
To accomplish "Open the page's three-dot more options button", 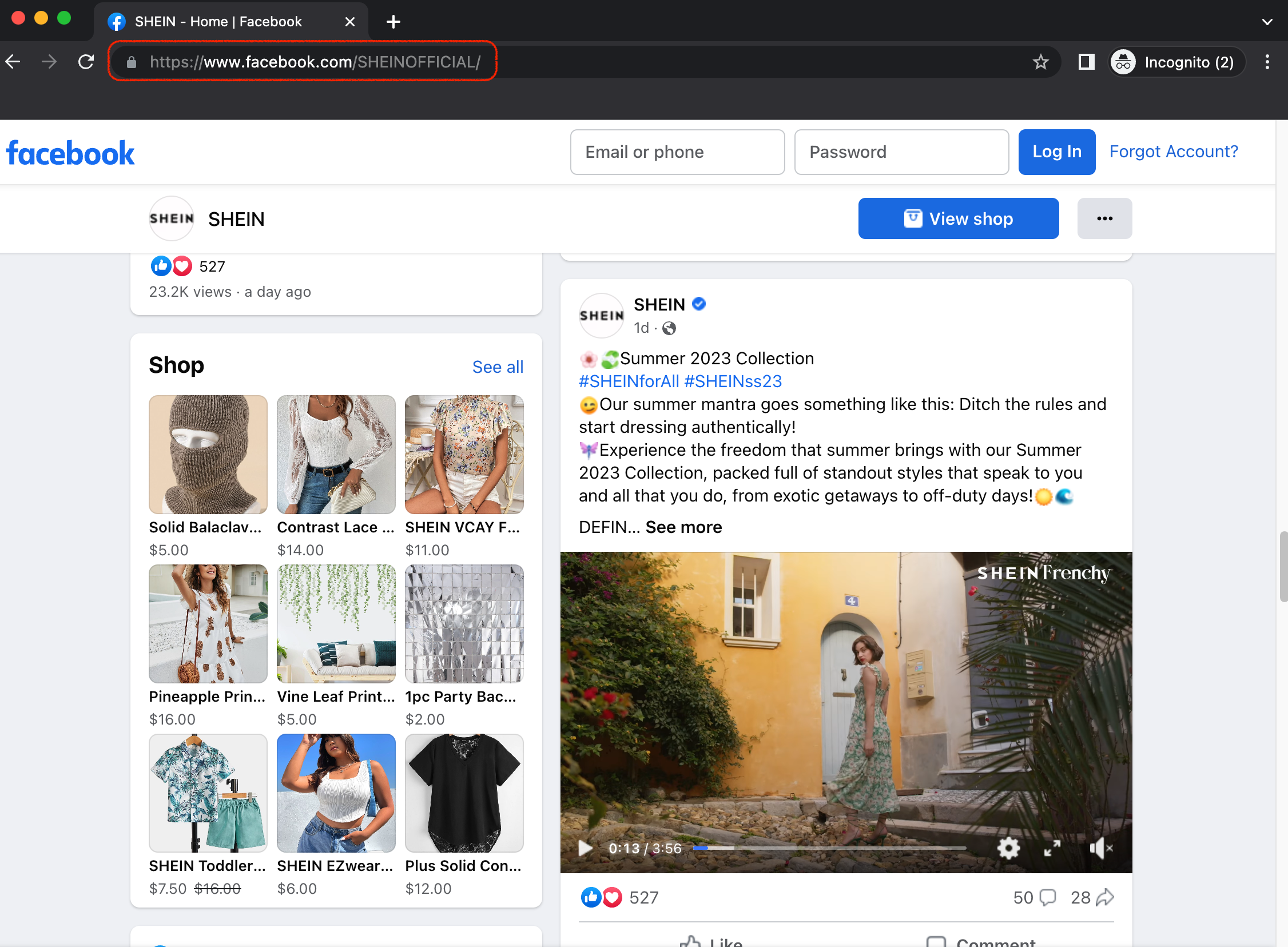I will [x=1104, y=218].
